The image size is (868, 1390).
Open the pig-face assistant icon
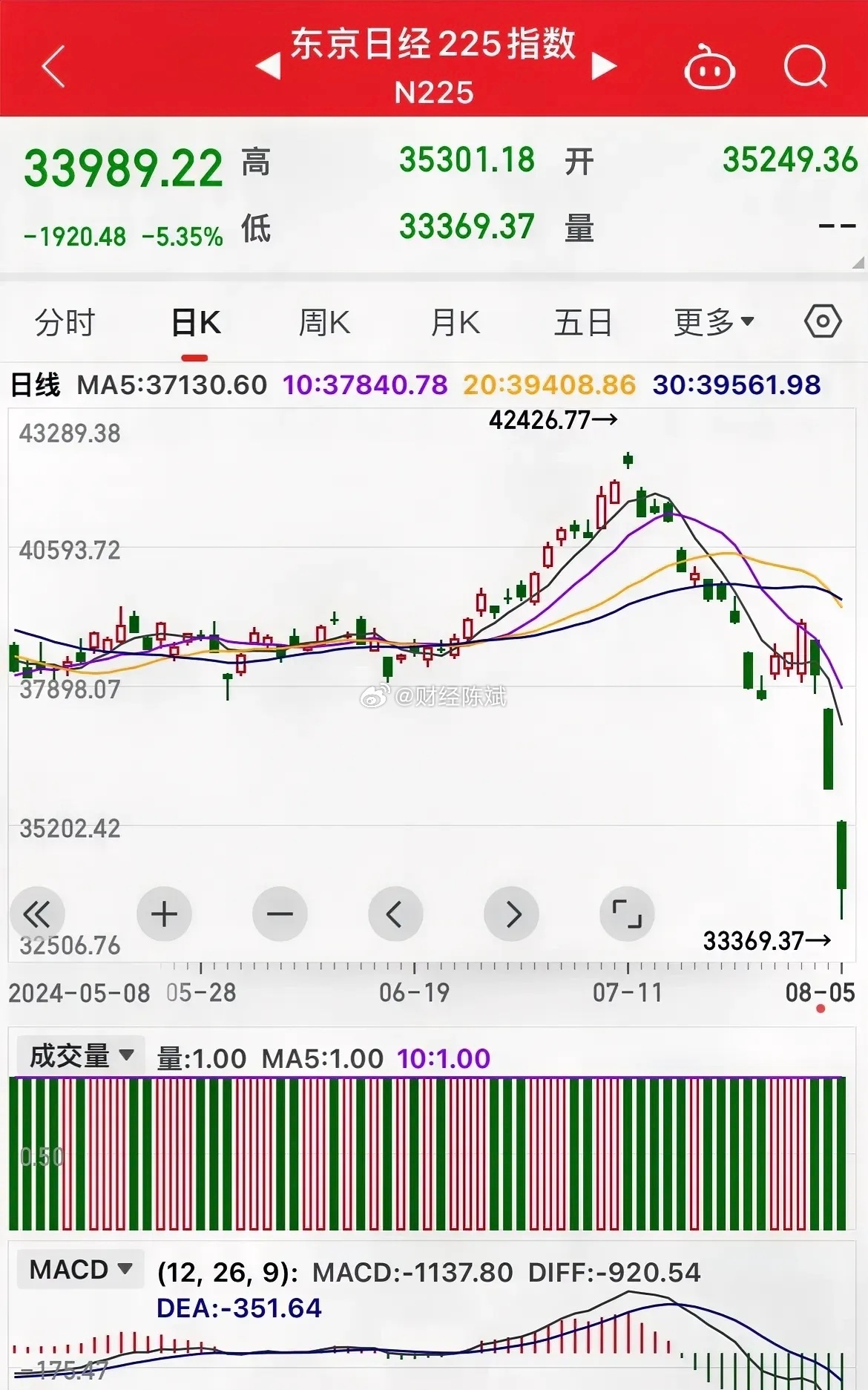pyautogui.click(x=708, y=68)
